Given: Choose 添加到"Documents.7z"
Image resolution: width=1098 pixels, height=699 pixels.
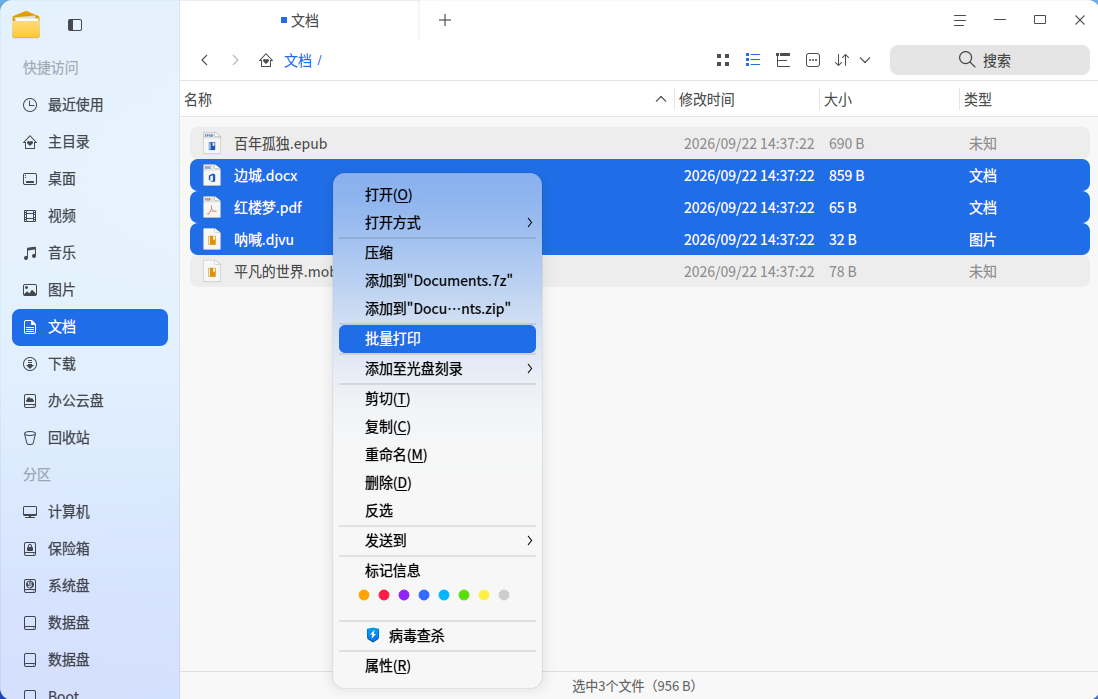Looking at the screenshot, I should tap(437, 281).
